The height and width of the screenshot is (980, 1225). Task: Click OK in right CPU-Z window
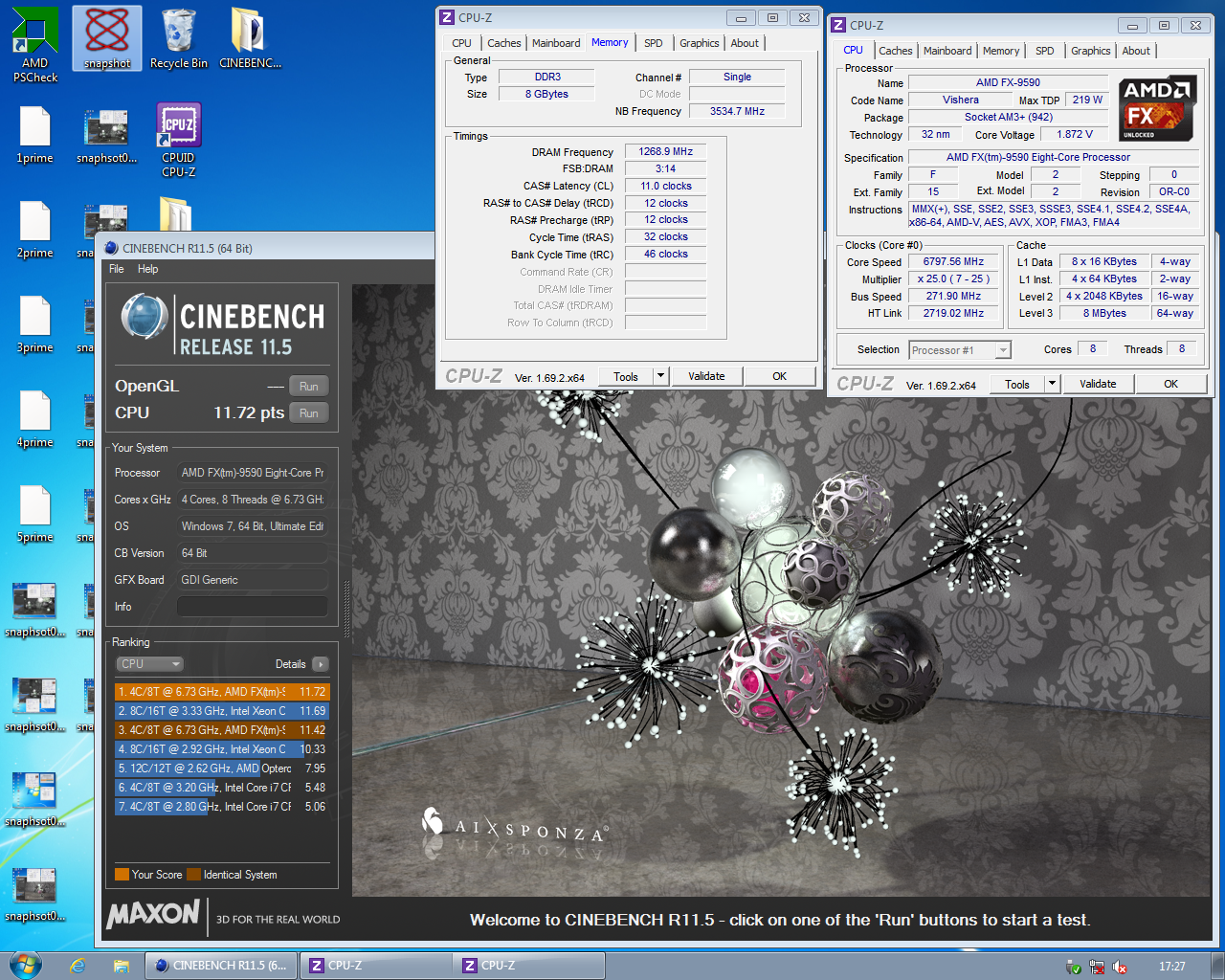click(1171, 384)
